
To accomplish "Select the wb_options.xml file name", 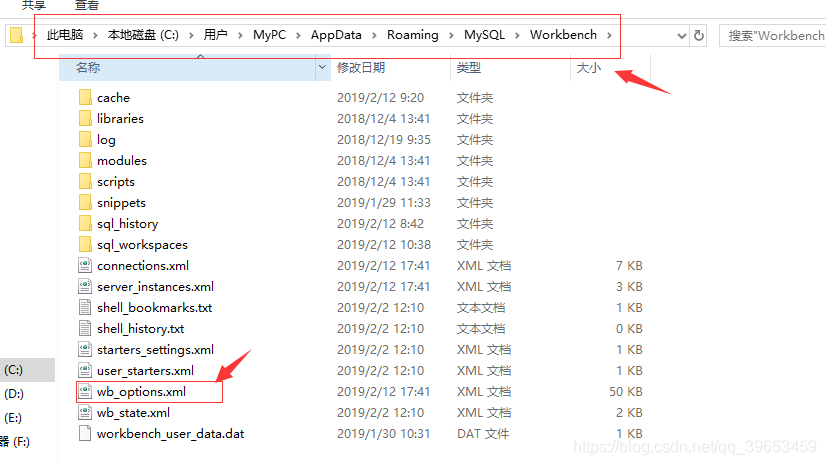I will [x=141, y=392].
